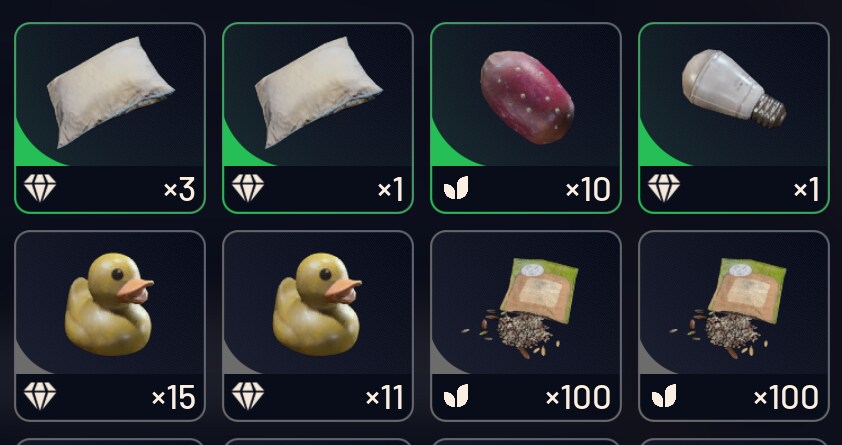This screenshot has width=842, height=445.
Task: Click the diamond icon on the ×1 pillow card
Action: [x=248, y=188]
